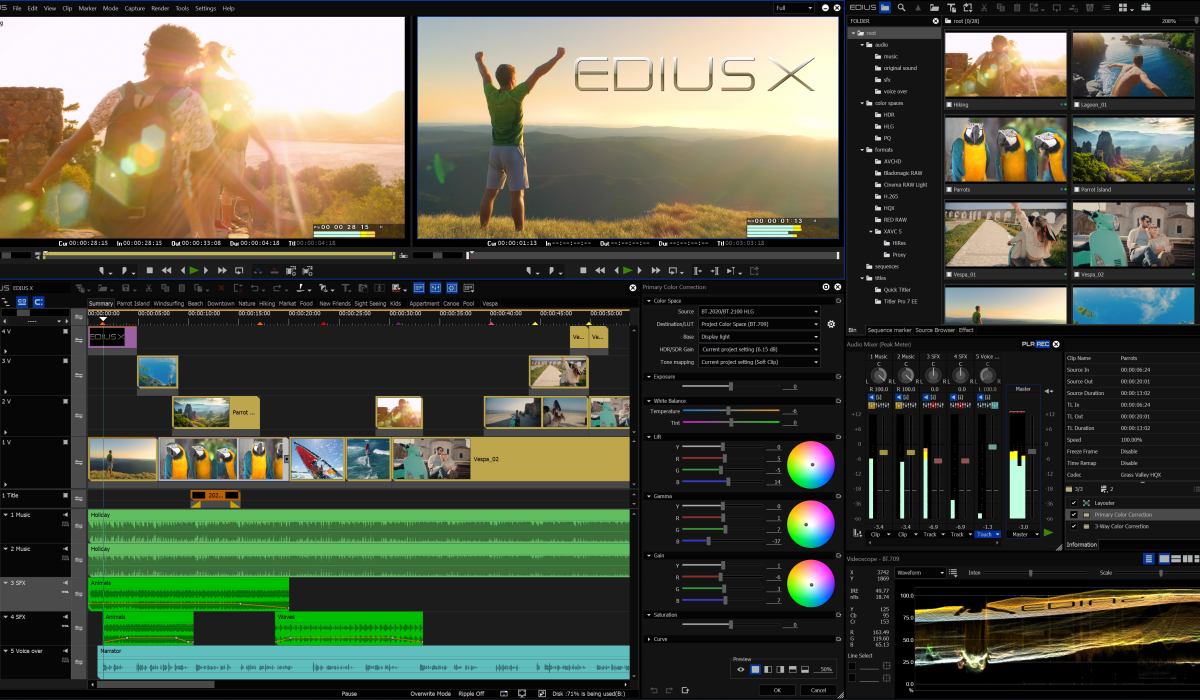
Task: Open the Render menu in the menu bar
Action: 160,8
